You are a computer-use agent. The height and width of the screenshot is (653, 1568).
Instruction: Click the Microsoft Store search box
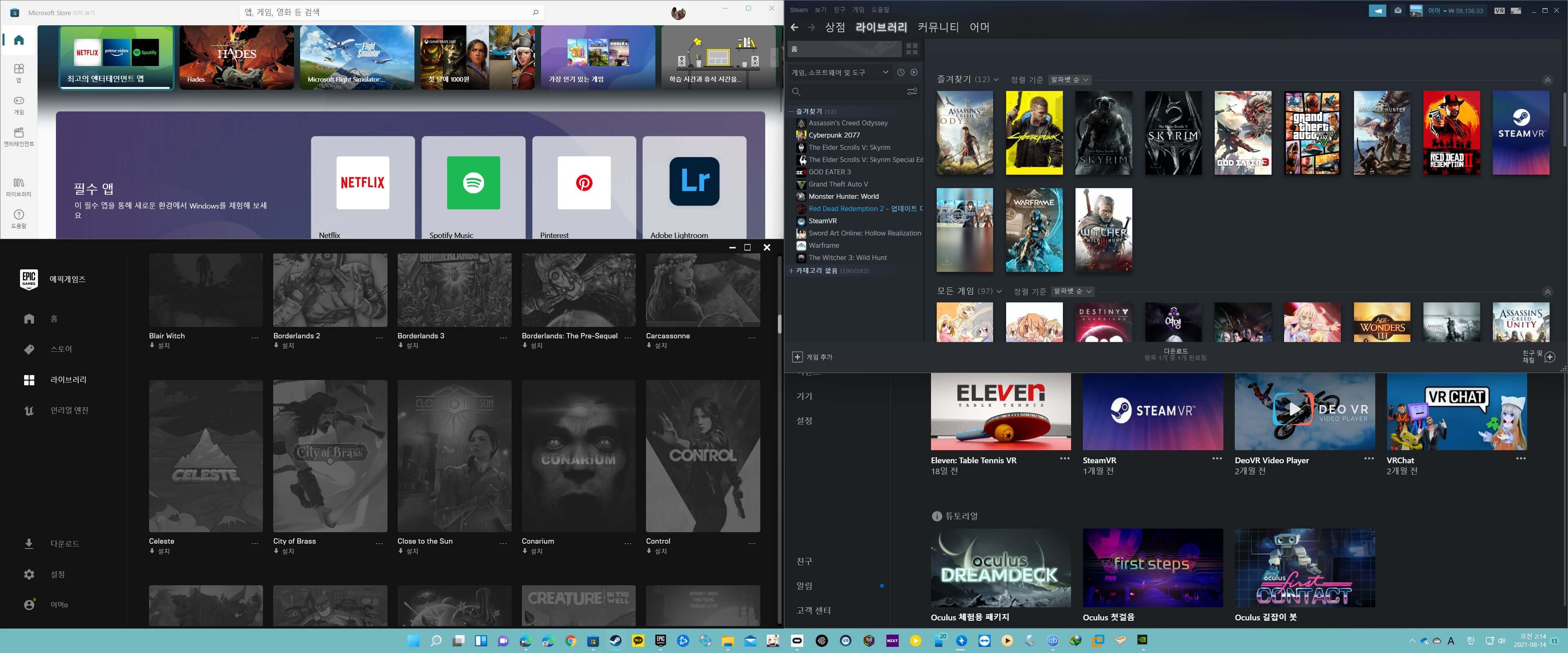tap(392, 12)
